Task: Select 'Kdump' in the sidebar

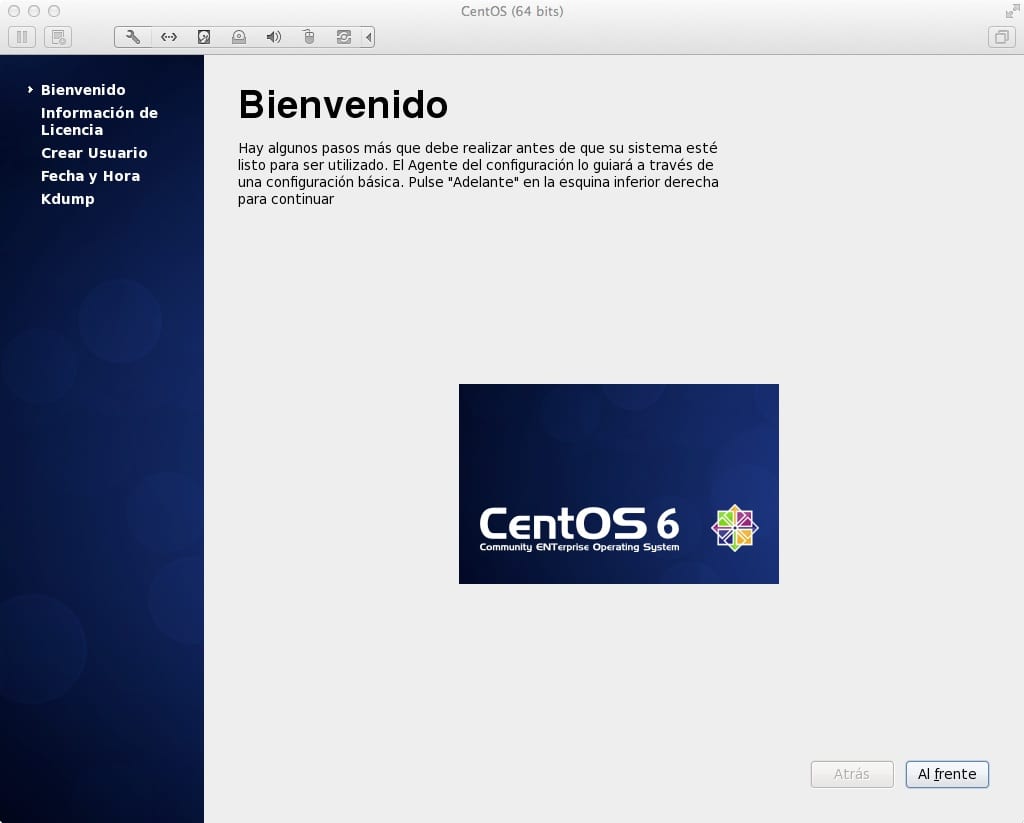Action: click(x=67, y=199)
